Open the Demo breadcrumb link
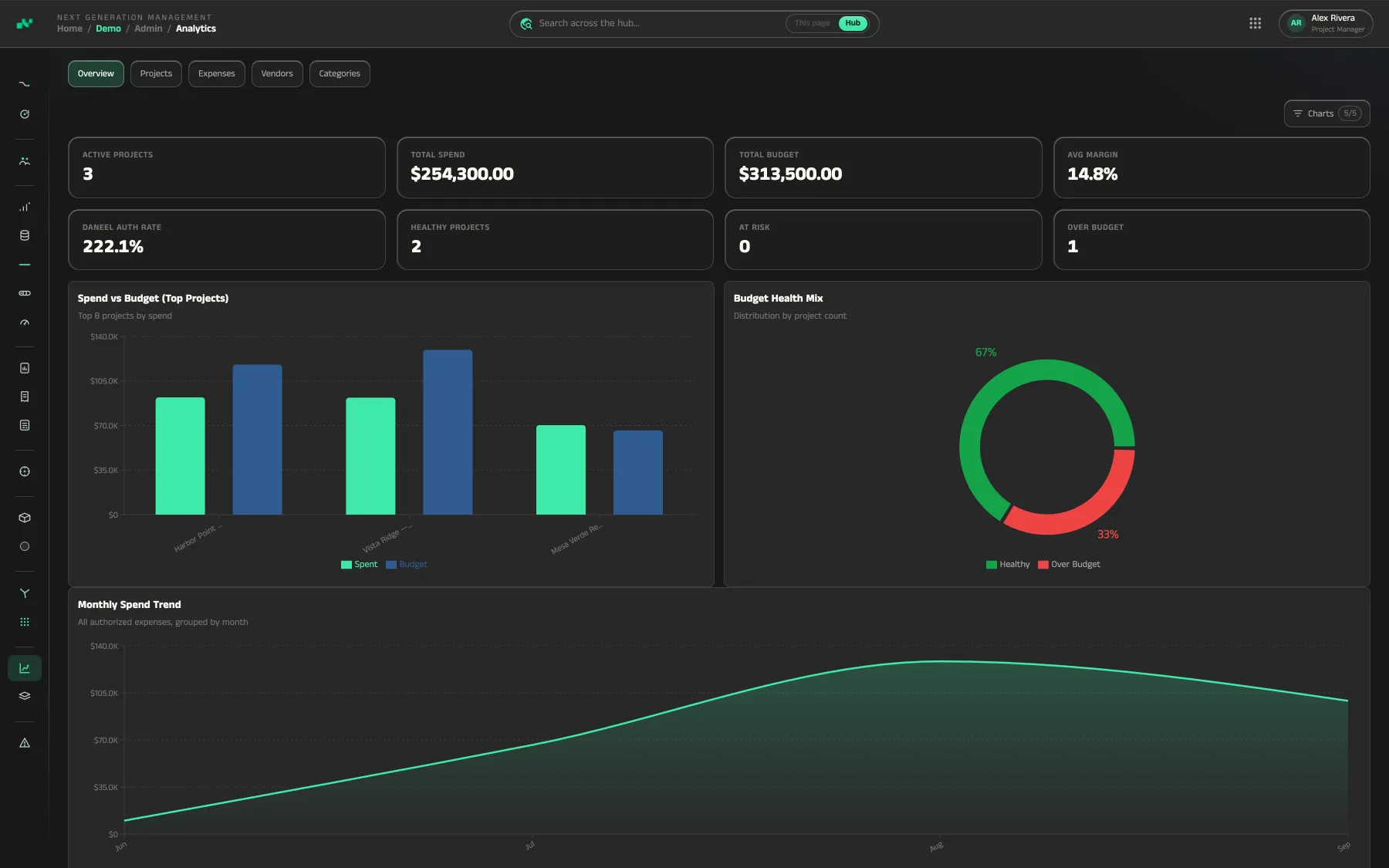 [x=108, y=29]
